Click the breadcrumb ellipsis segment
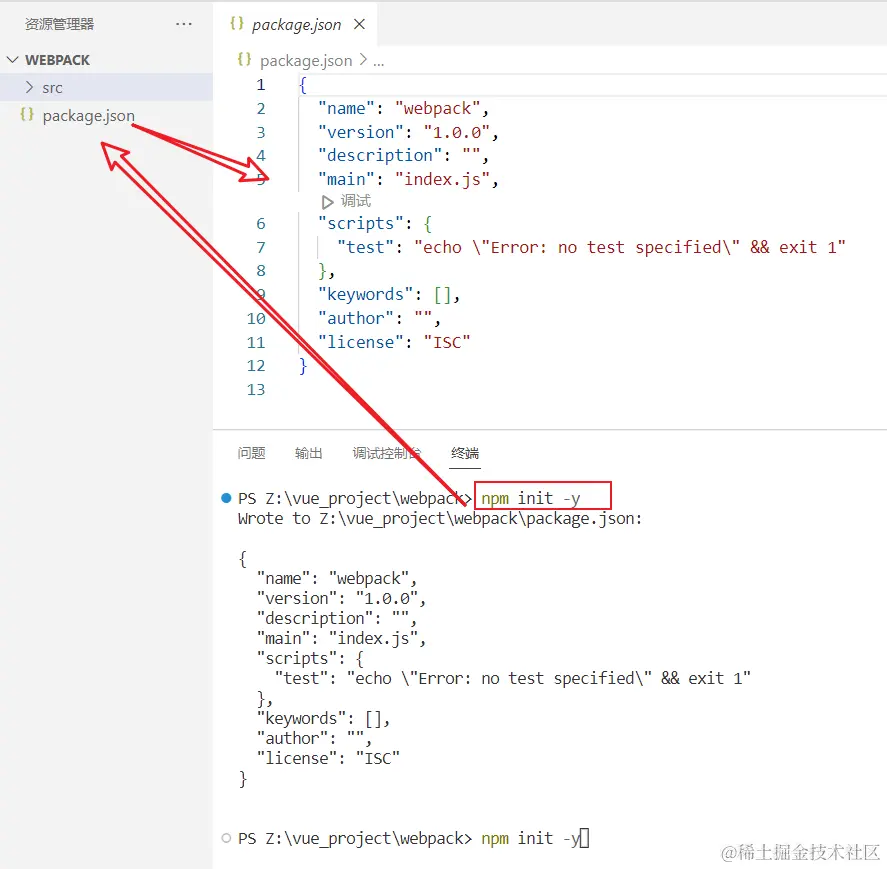 click(378, 62)
